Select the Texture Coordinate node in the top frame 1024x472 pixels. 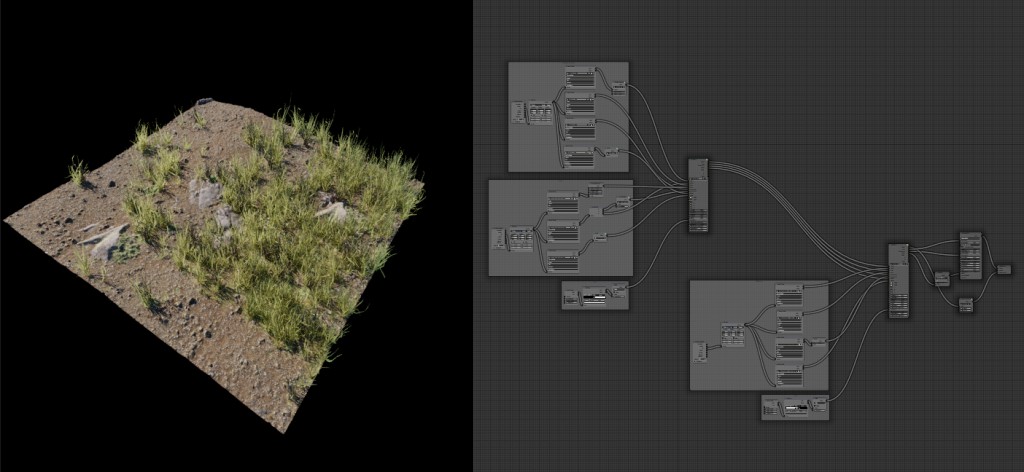519,112
